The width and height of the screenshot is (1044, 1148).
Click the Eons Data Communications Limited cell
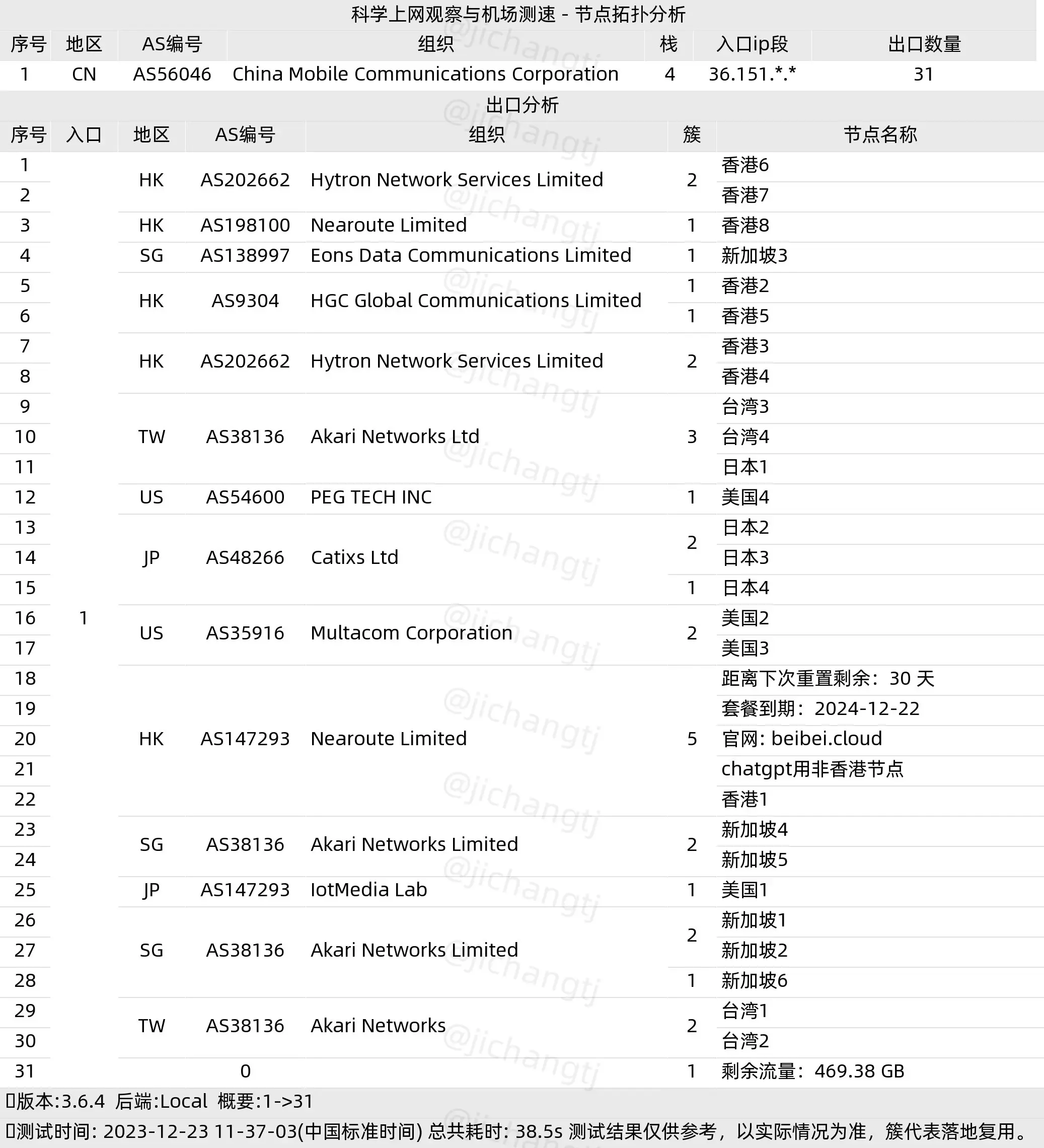(471, 256)
